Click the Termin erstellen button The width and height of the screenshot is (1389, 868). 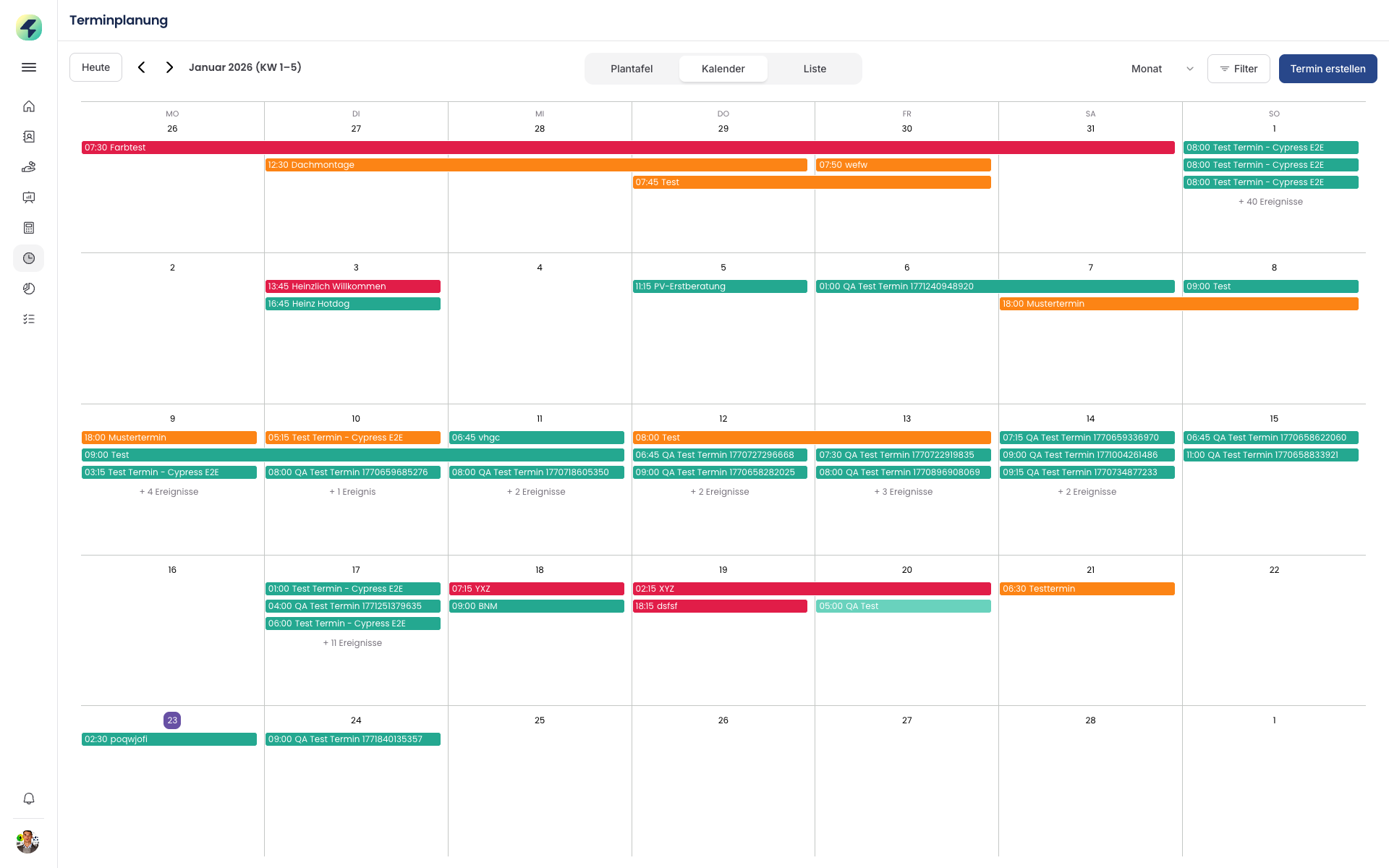[1328, 69]
